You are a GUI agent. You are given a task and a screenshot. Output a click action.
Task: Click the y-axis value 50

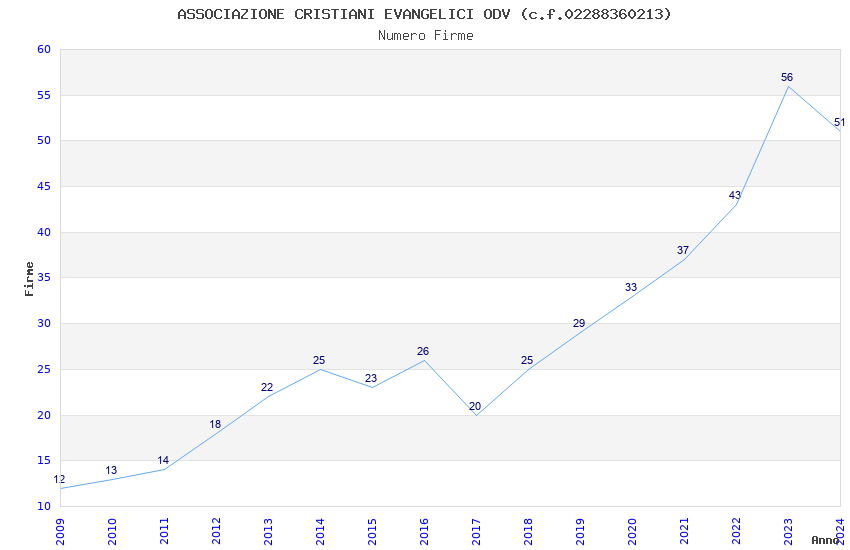click(x=44, y=141)
